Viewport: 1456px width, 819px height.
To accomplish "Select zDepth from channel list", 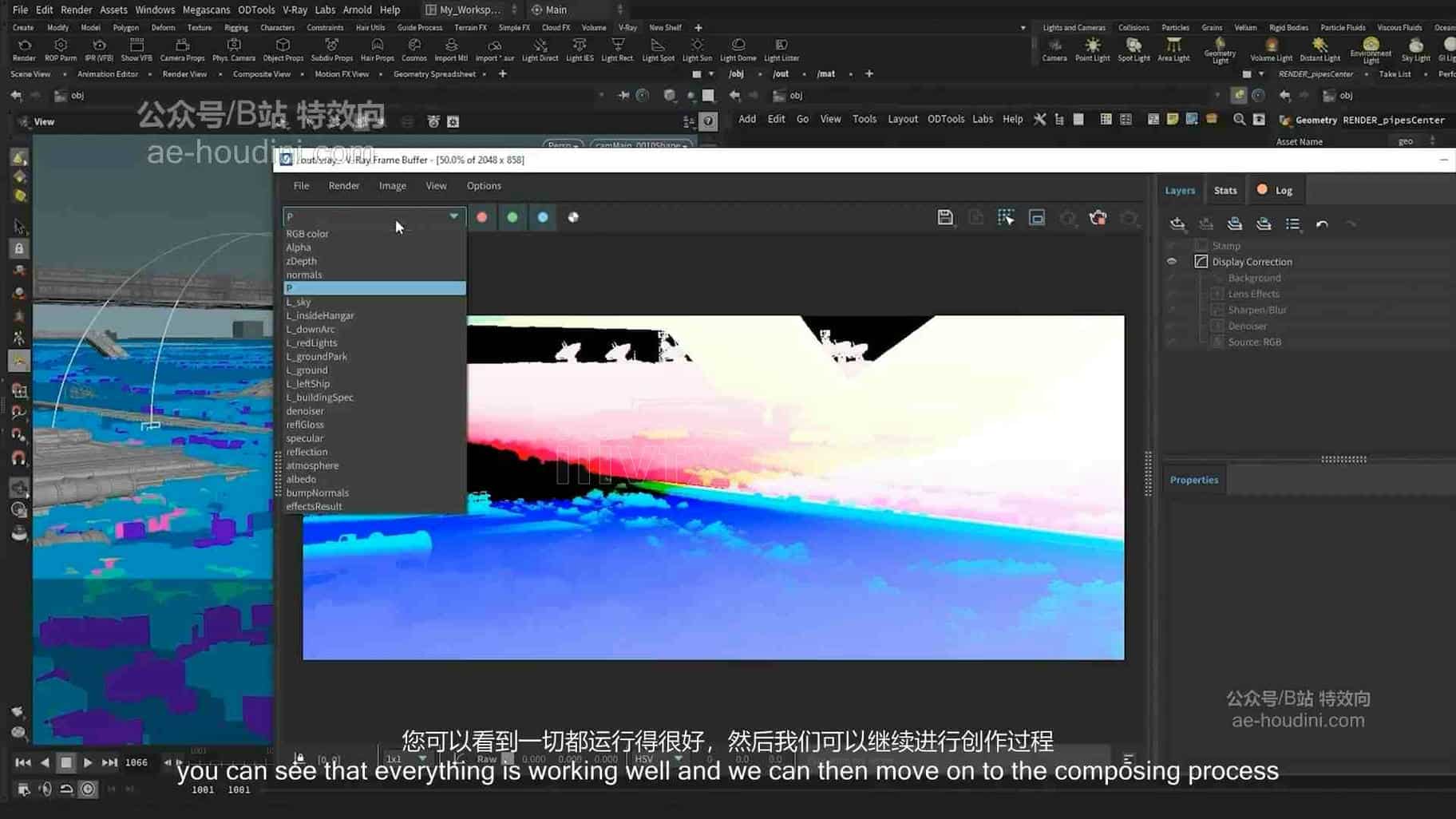I will pyautogui.click(x=374, y=261).
